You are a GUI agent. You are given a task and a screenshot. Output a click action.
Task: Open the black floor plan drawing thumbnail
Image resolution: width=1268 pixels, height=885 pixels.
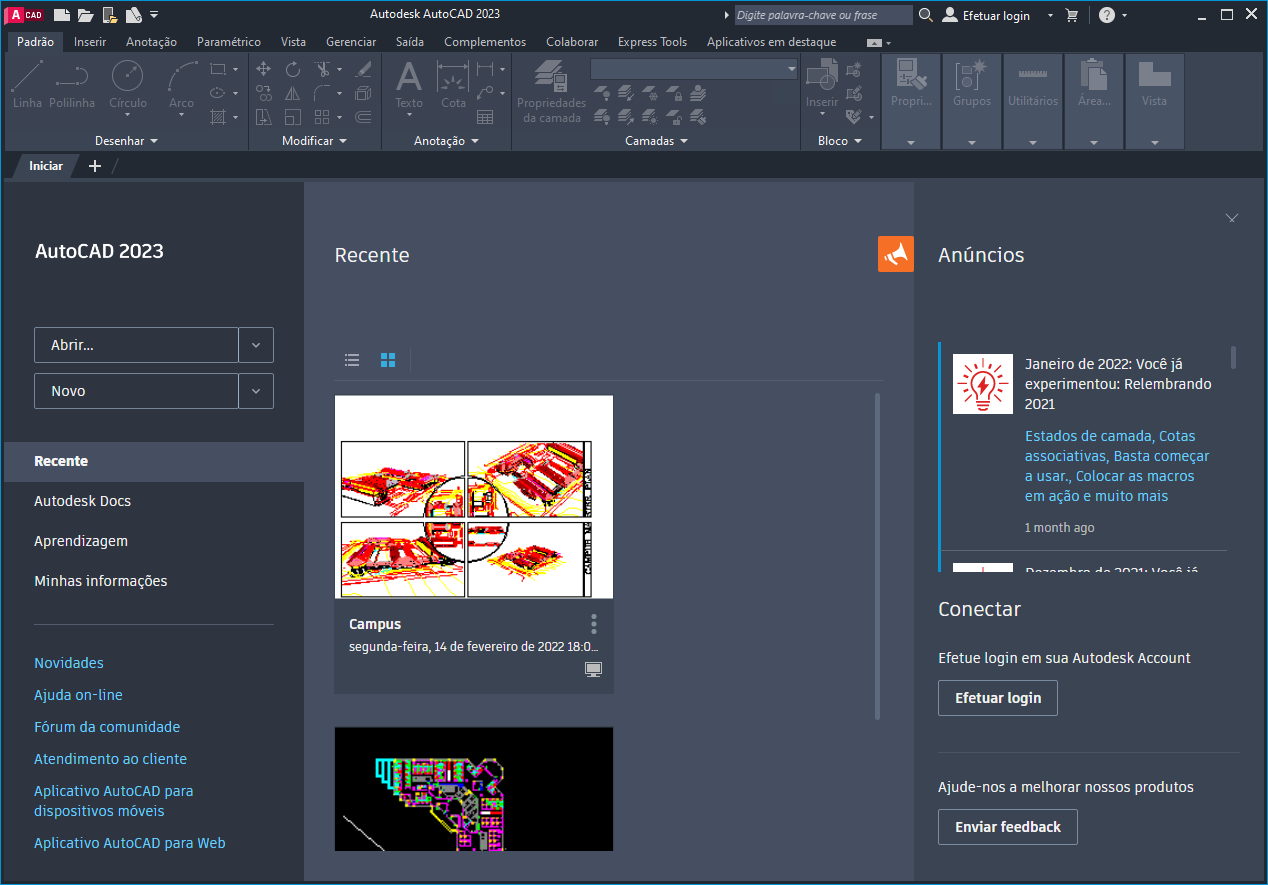(x=474, y=789)
